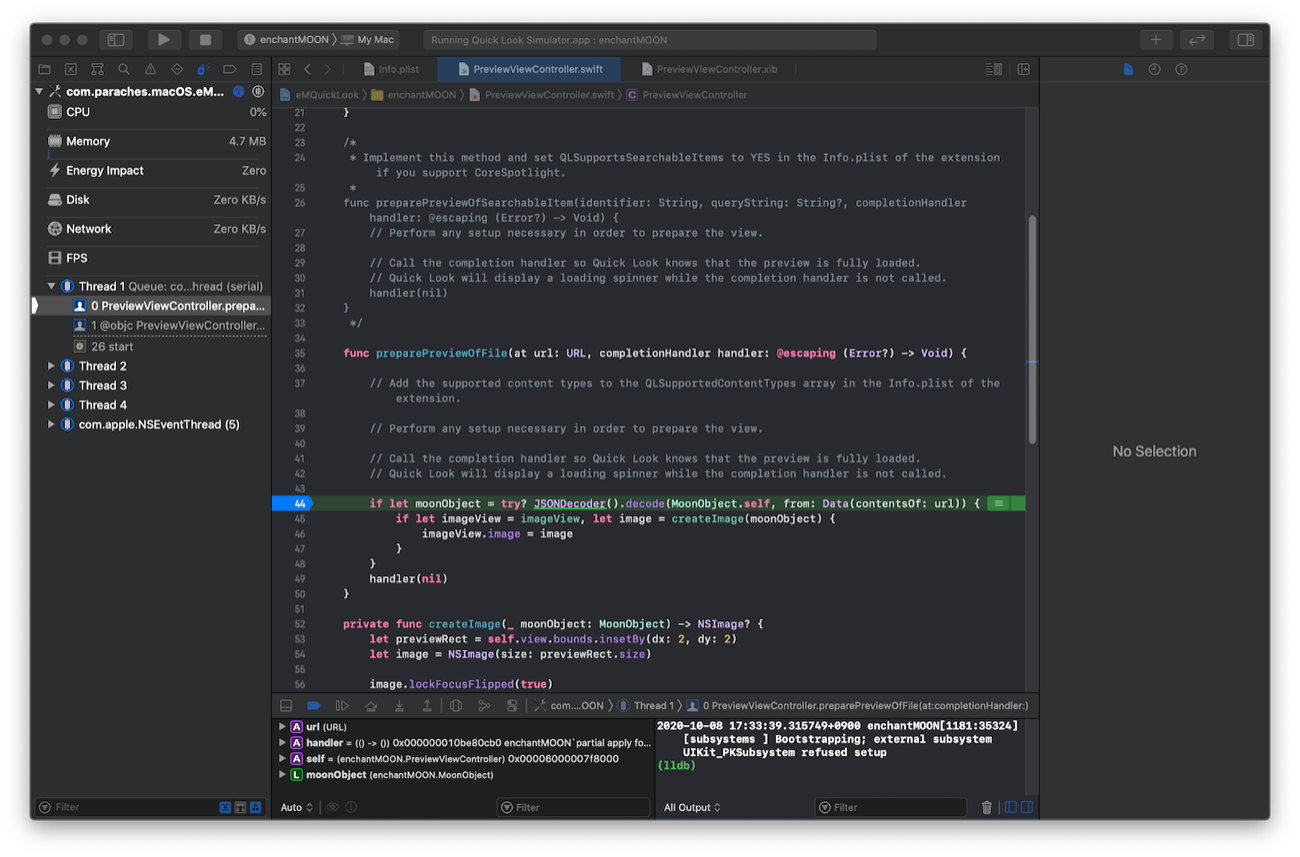Pick the My Mac run destination

[x=368, y=40]
